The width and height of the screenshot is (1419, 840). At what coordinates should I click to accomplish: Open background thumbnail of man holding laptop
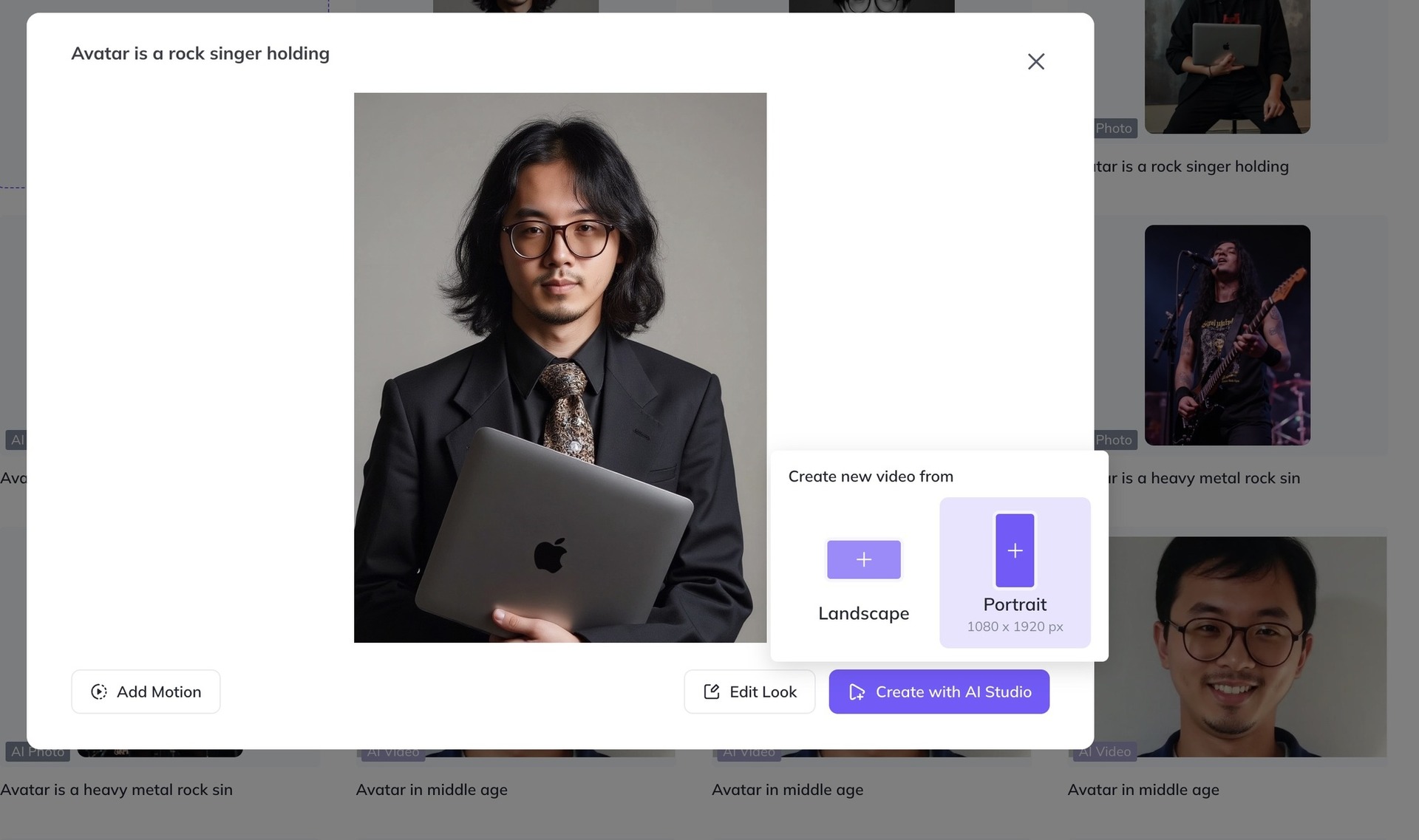1227,66
